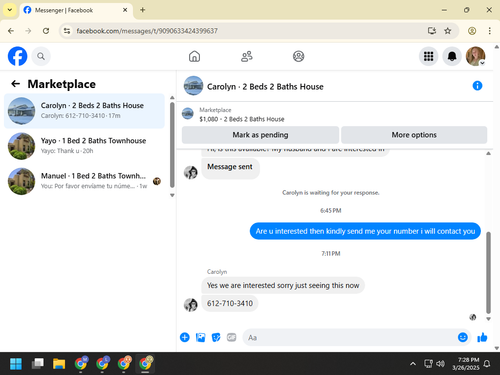
Task: Open Task View on taskbar
Action: (38, 364)
